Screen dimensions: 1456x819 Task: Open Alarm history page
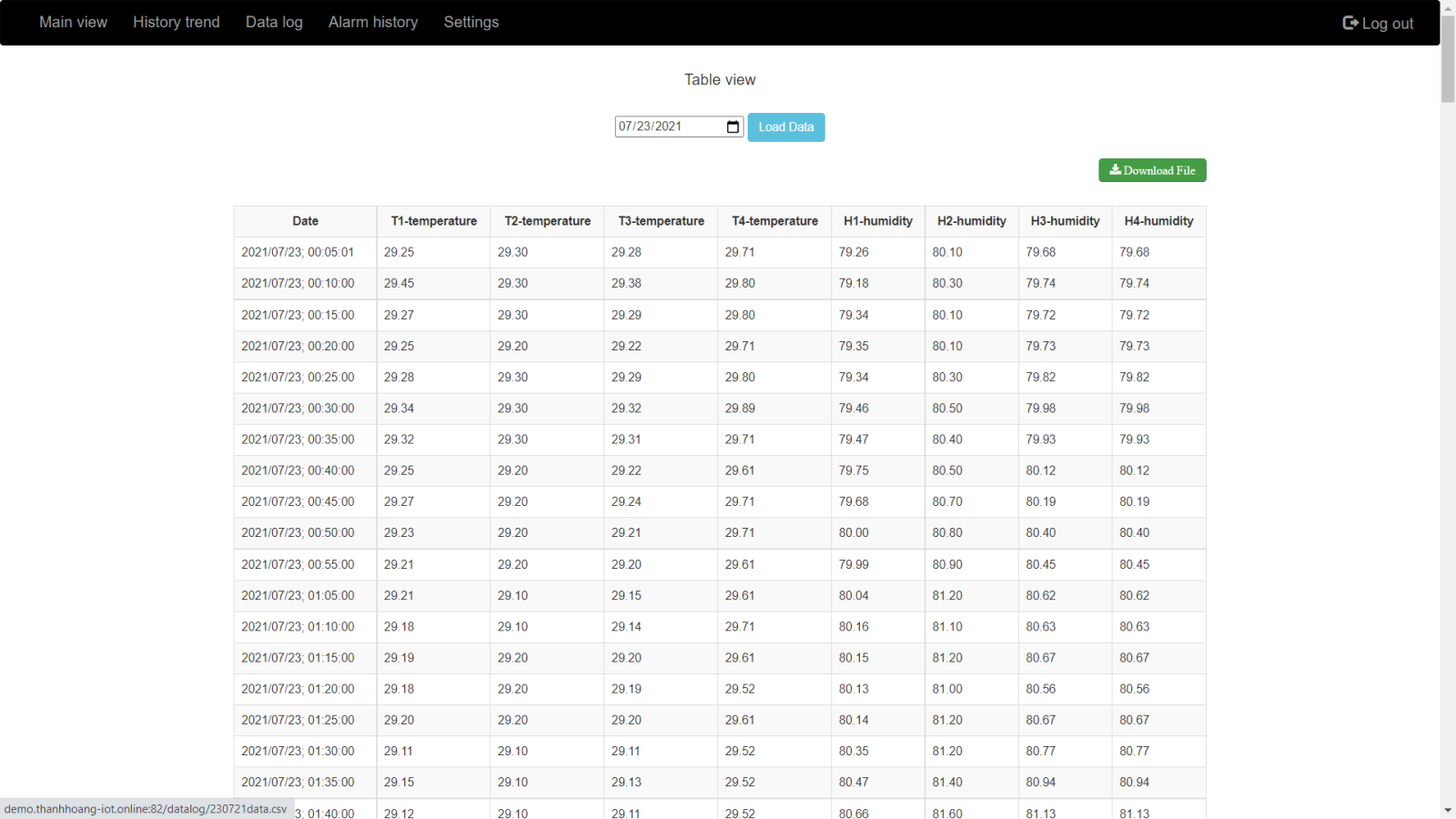coord(373,22)
